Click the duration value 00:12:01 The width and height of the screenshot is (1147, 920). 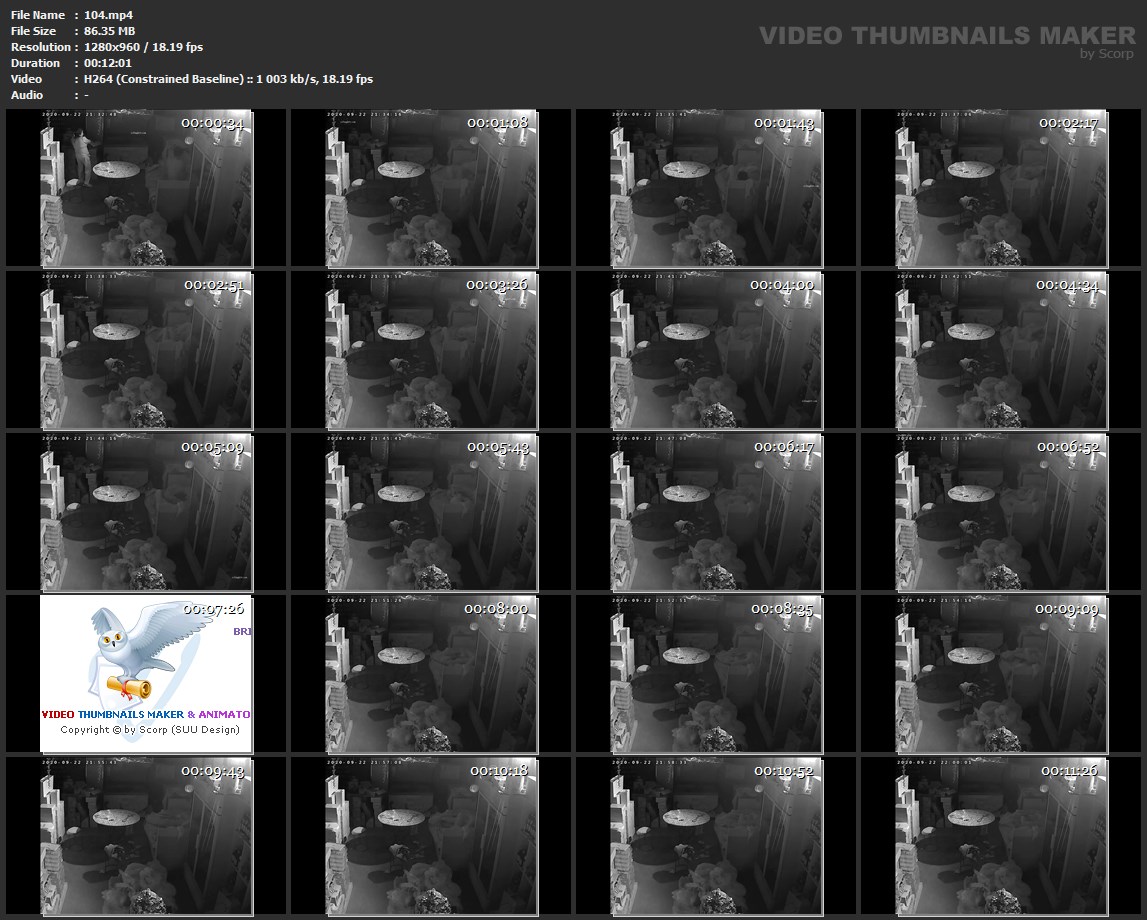click(108, 63)
